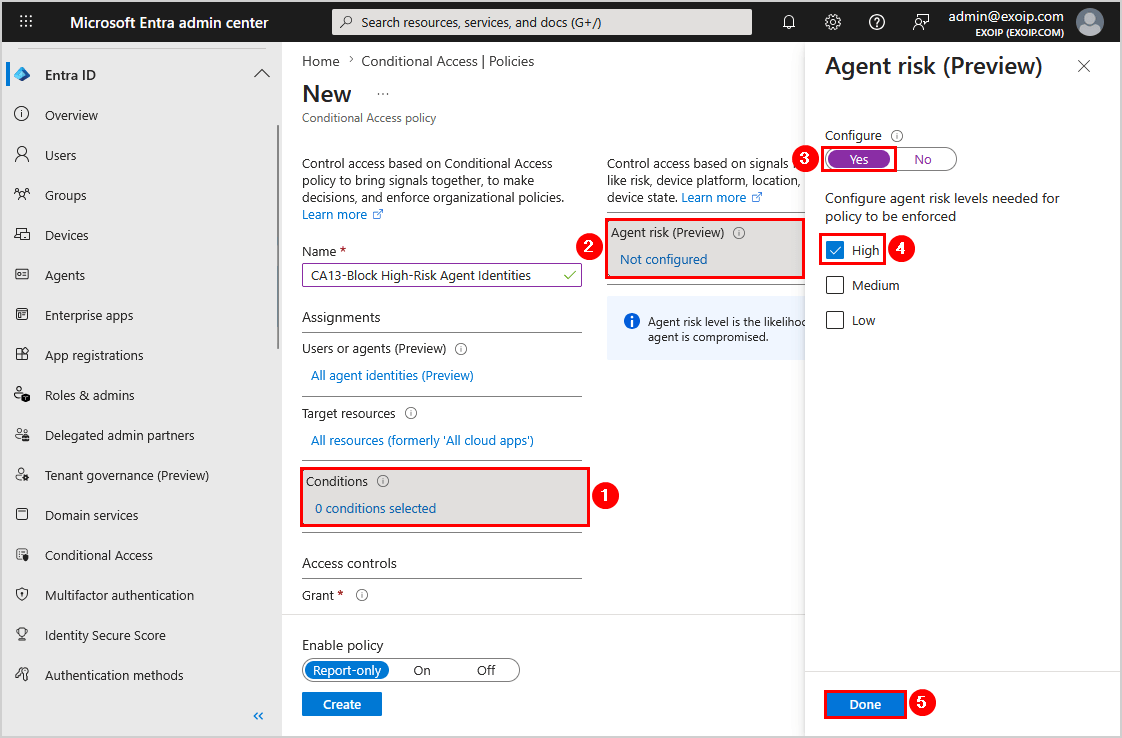The height and width of the screenshot is (738, 1122).
Task: Open Not configured under Agent risk
Action: (663, 259)
